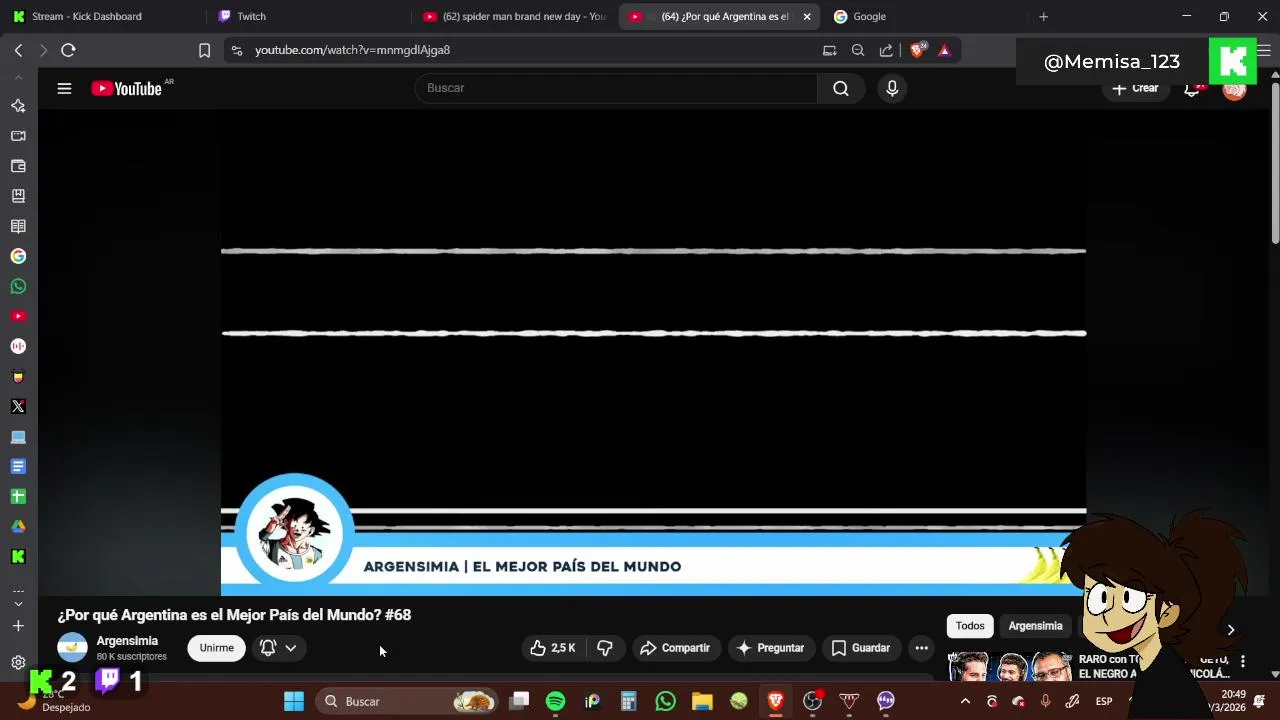Open OBS Studio from the taskbar
1280x720 pixels.
(x=812, y=701)
